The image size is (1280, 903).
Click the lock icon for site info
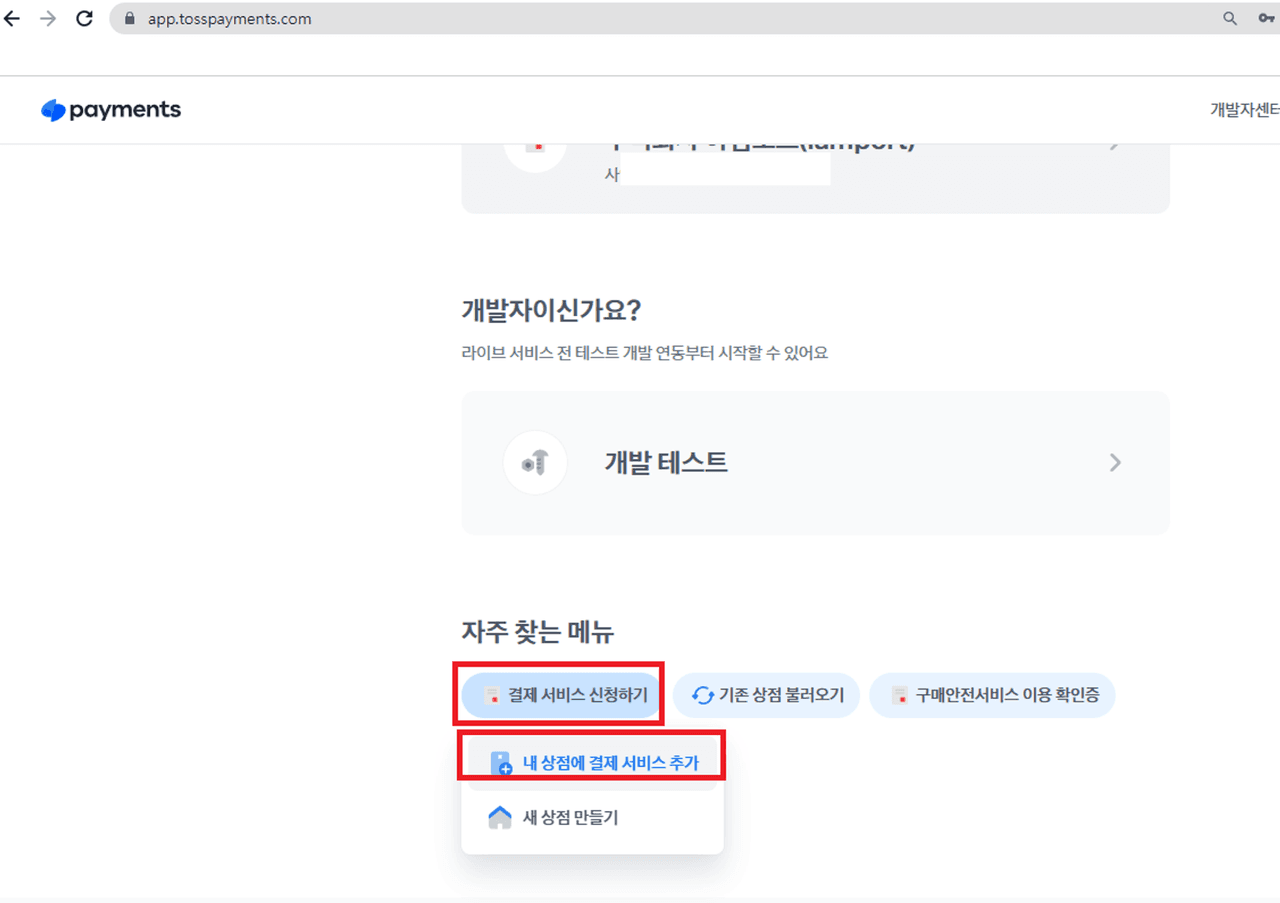[129, 19]
